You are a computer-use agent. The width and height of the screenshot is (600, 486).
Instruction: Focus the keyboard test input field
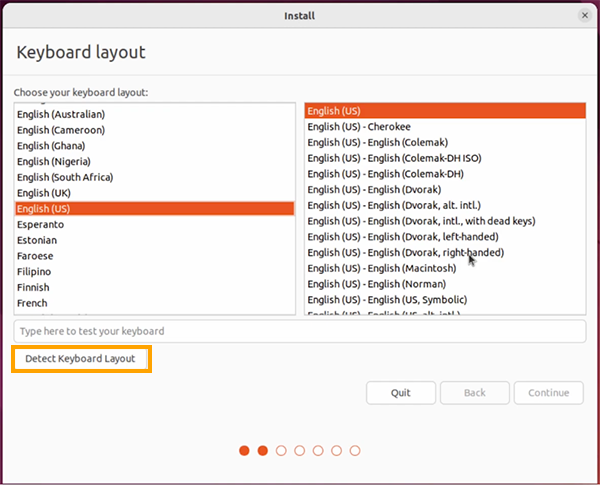(x=300, y=331)
